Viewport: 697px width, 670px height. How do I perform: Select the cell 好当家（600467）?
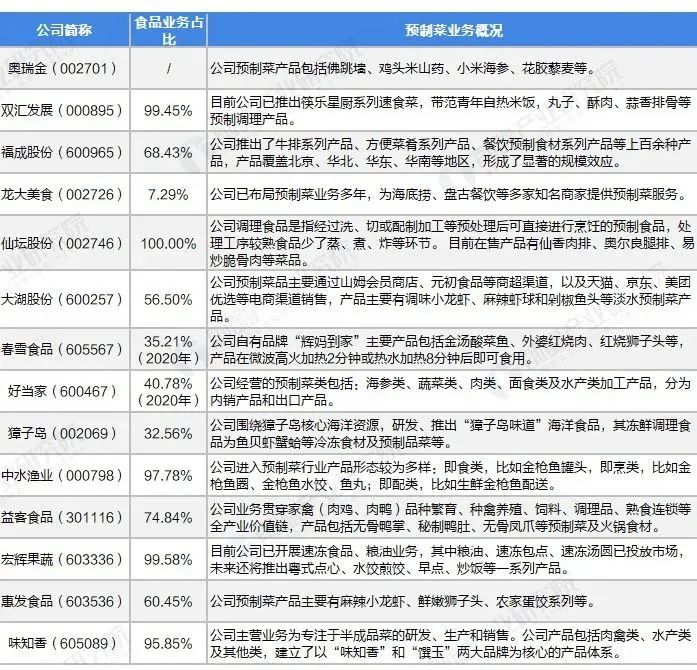[x=64, y=391]
